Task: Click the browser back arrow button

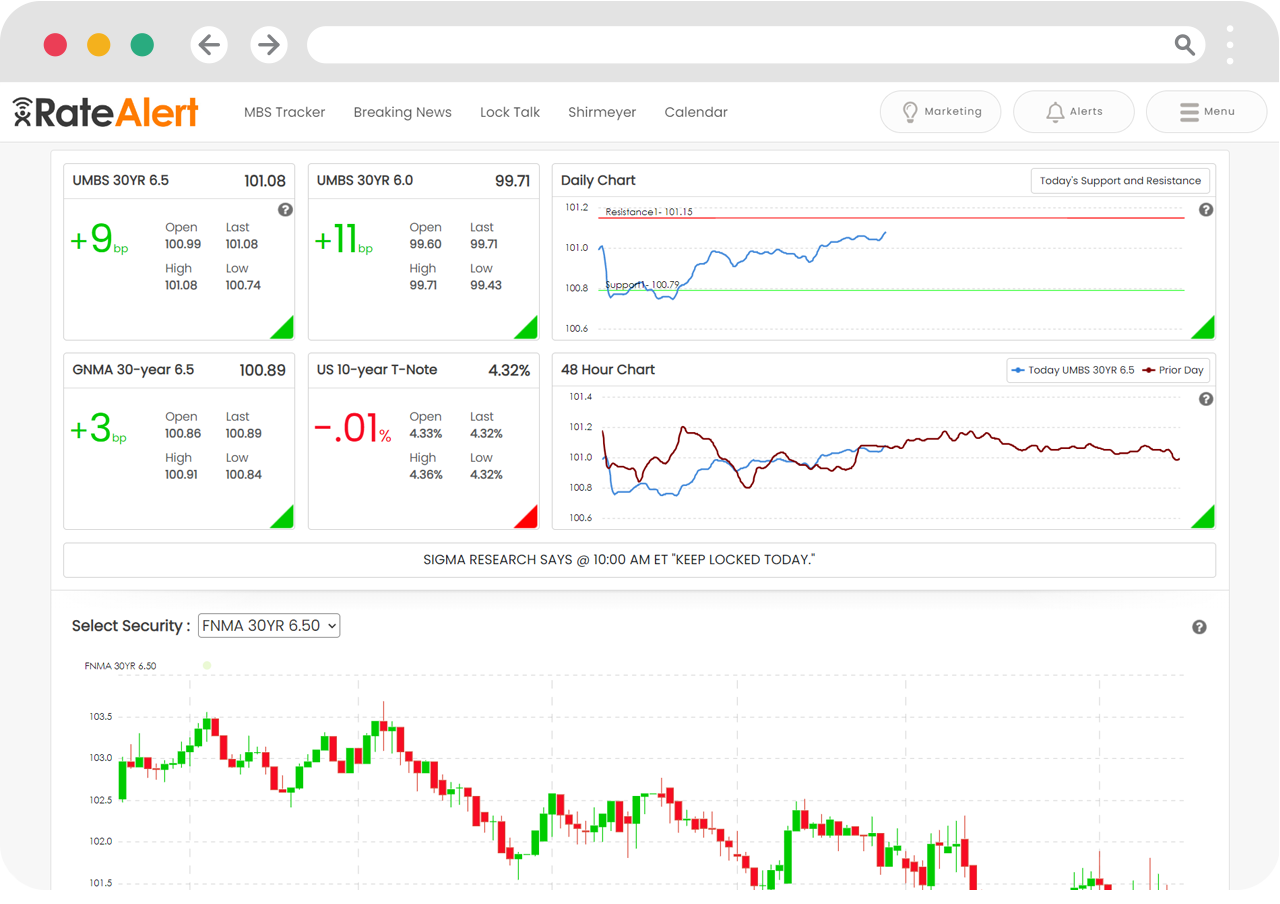Action: coord(209,45)
